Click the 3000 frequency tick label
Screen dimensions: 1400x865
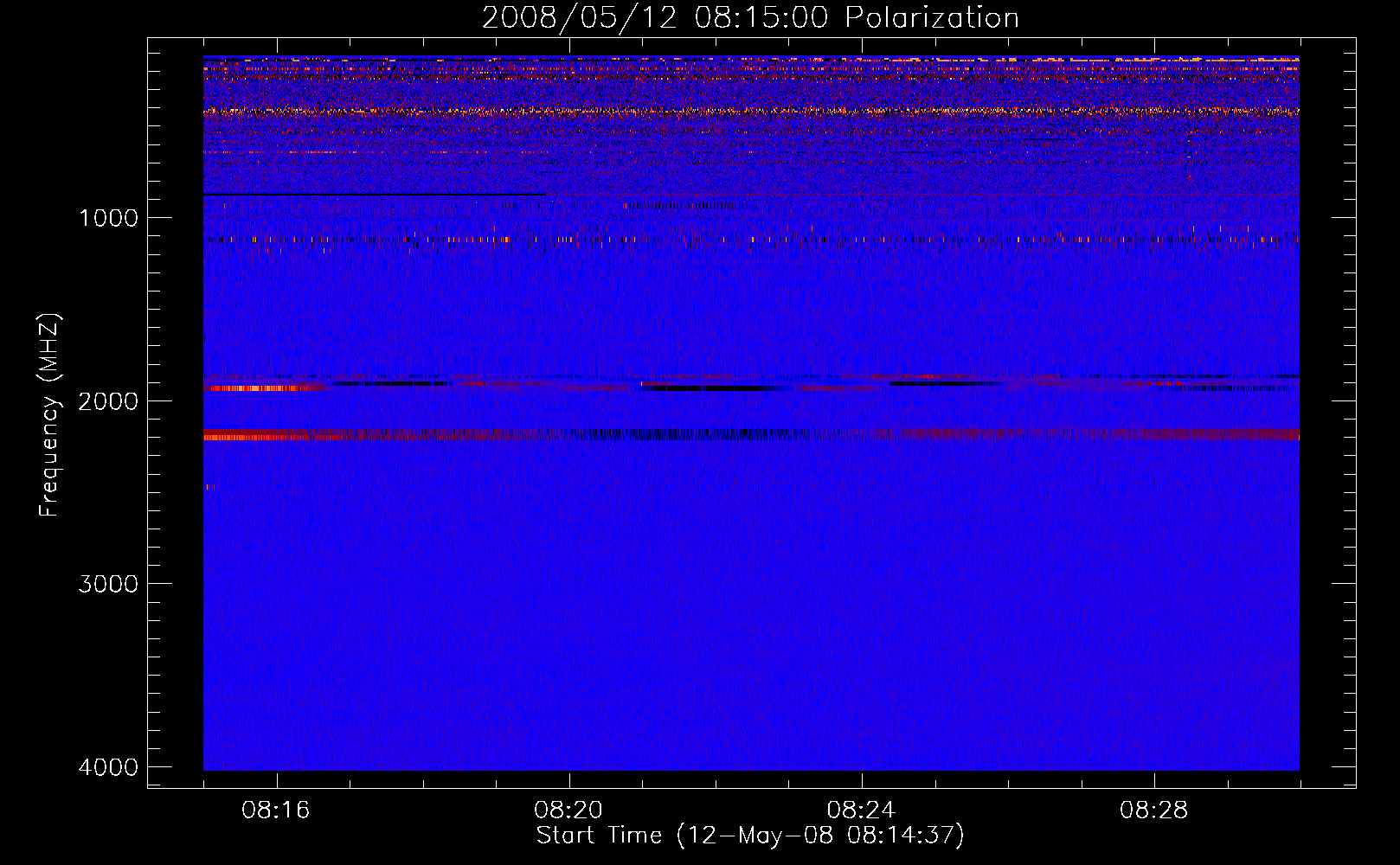point(108,584)
